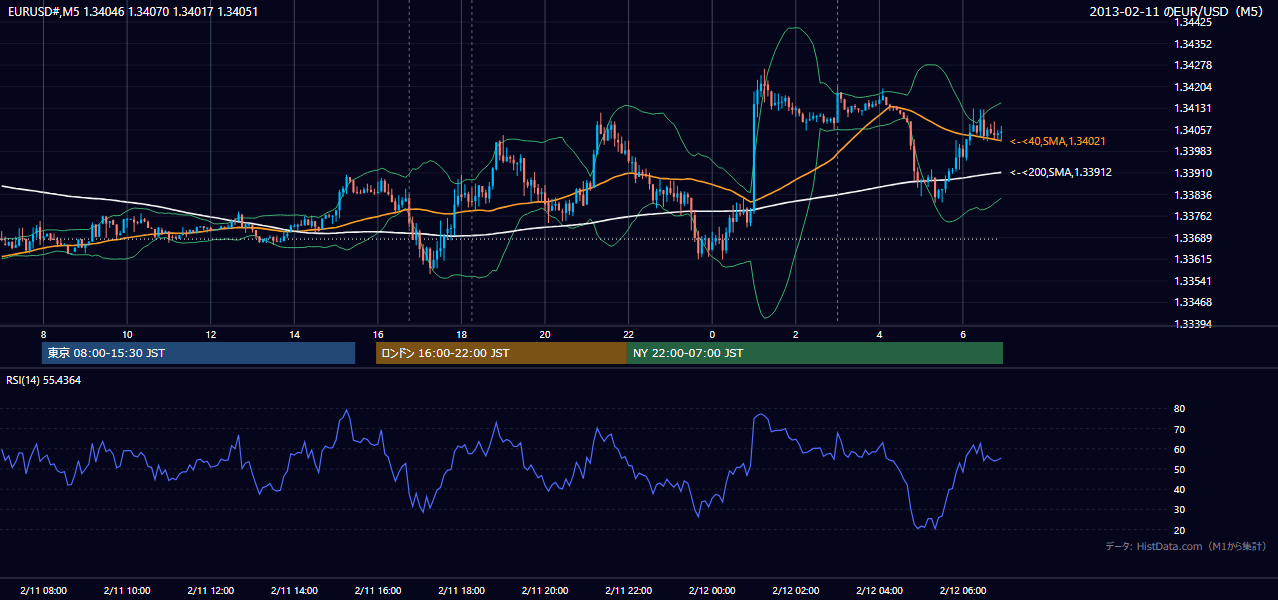Click the RSI scale value 40
The width and height of the screenshot is (1278, 600).
(x=1179, y=489)
